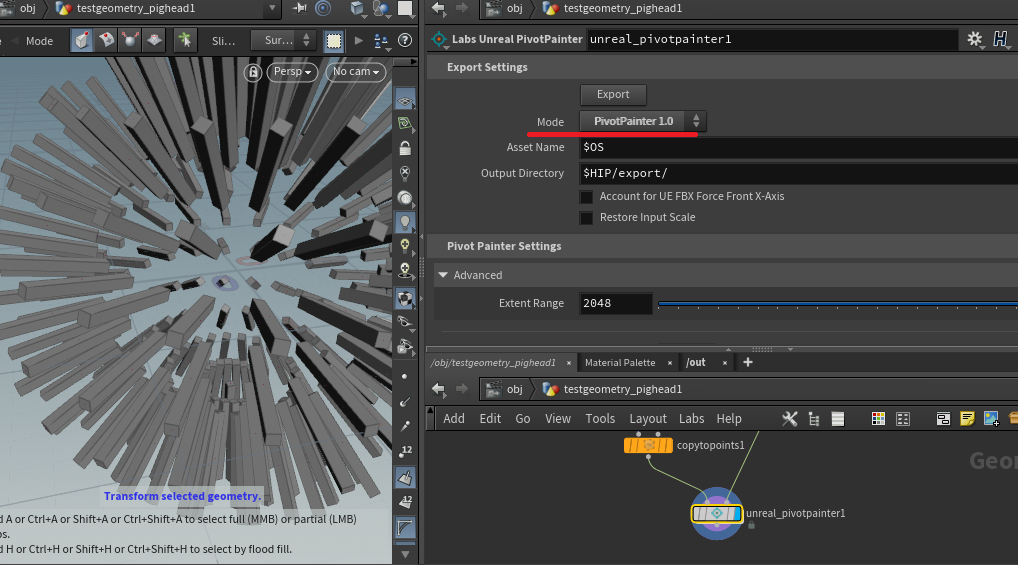Add a sticky note in network
Image resolution: width=1018 pixels, height=565 pixels.
(967, 419)
